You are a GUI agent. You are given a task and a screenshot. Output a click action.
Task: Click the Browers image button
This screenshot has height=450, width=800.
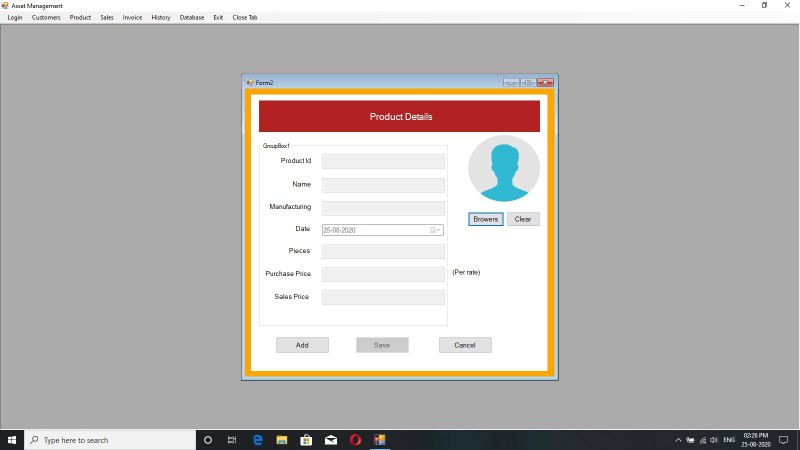(x=485, y=219)
